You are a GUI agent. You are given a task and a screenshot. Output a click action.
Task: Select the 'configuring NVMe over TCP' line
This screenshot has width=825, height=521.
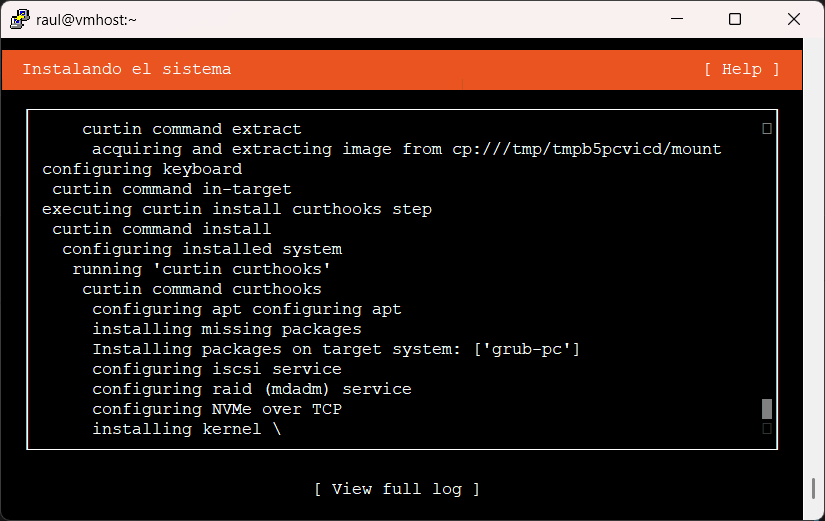[217, 409]
